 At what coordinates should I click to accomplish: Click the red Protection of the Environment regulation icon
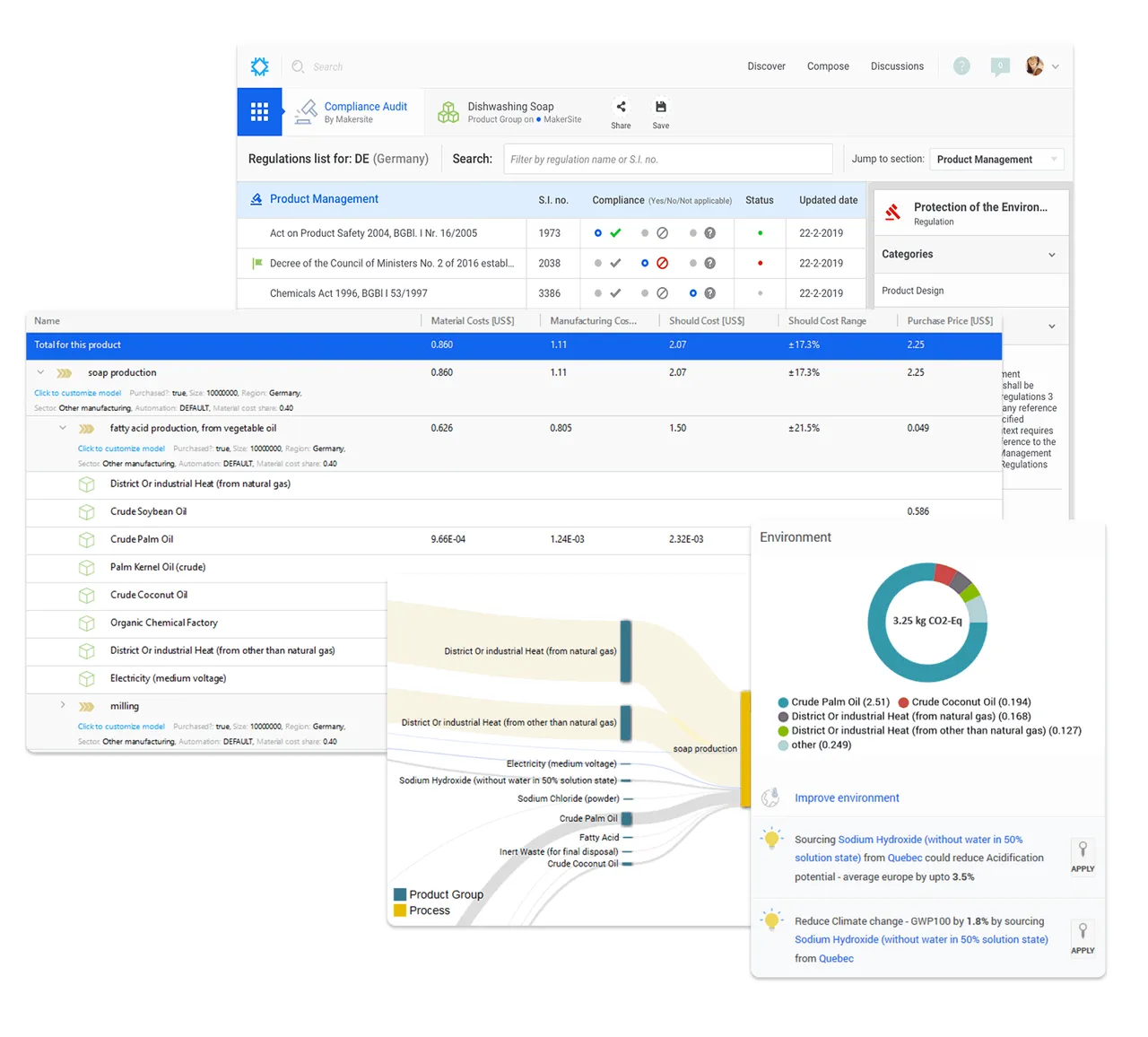pos(892,213)
